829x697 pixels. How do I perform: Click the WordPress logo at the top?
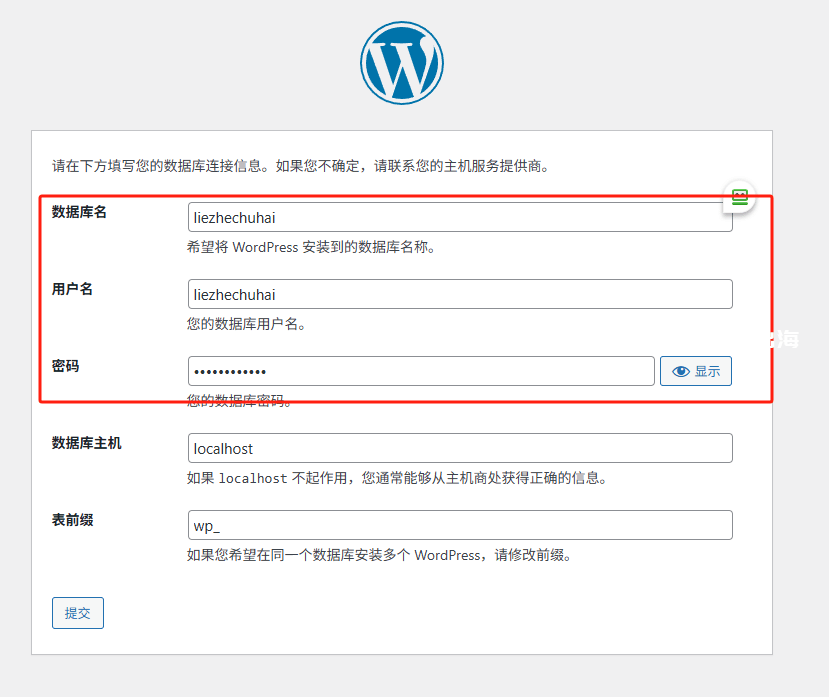pos(401,63)
